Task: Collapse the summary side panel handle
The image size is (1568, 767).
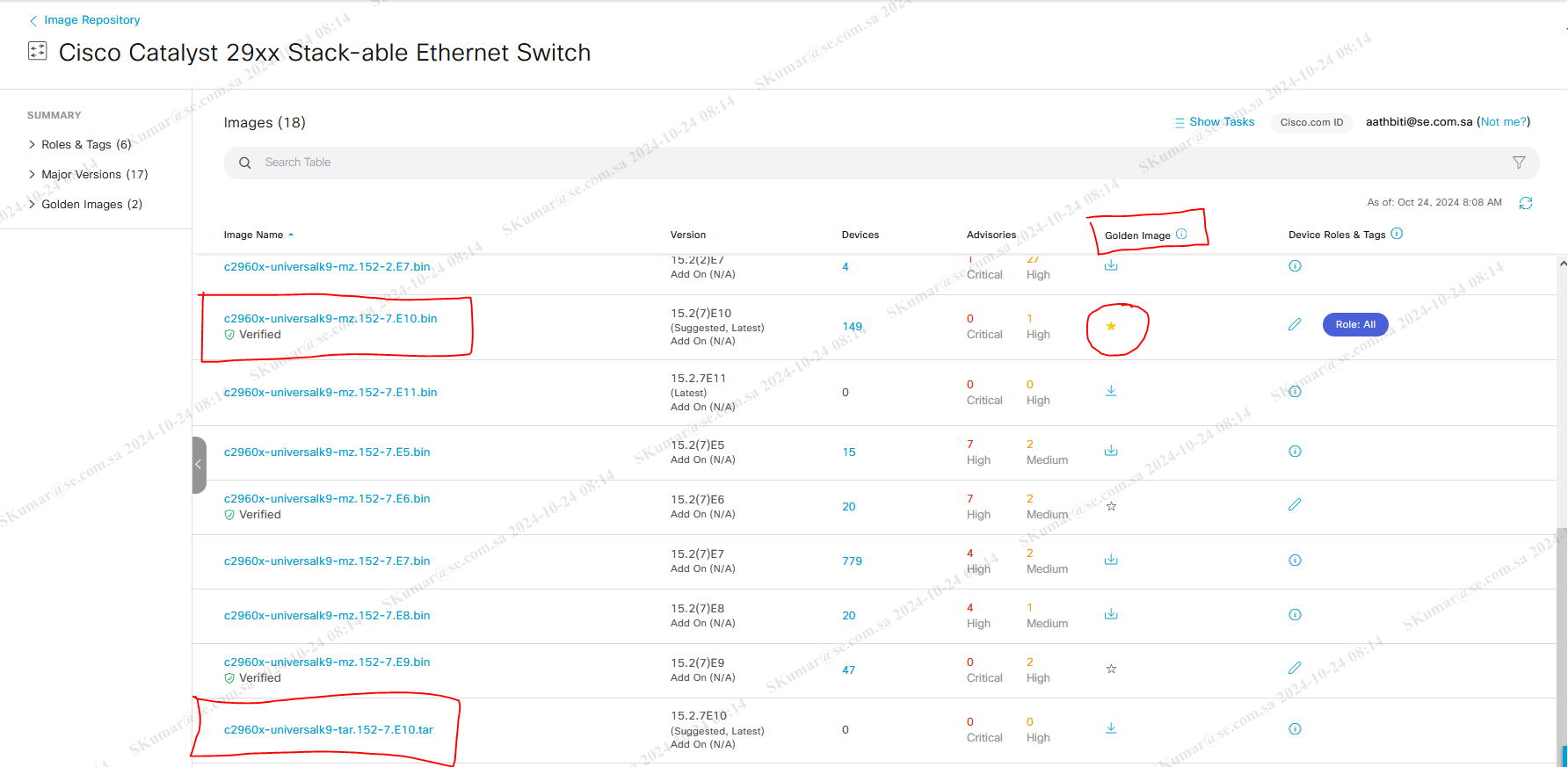Action: click(199, 465)
